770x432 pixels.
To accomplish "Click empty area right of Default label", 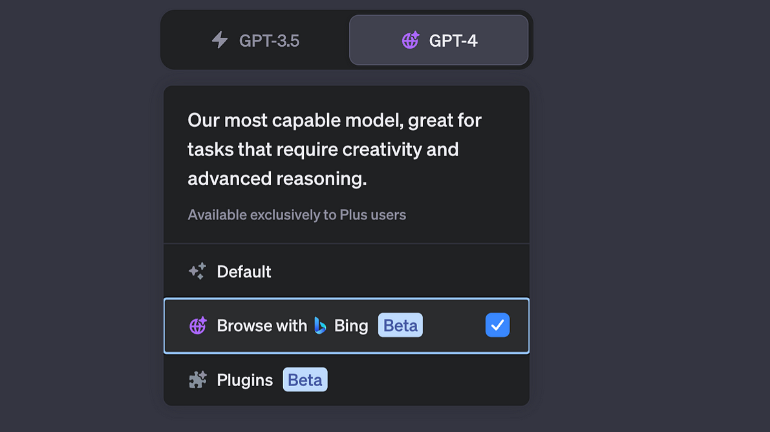I will (400, 271).
